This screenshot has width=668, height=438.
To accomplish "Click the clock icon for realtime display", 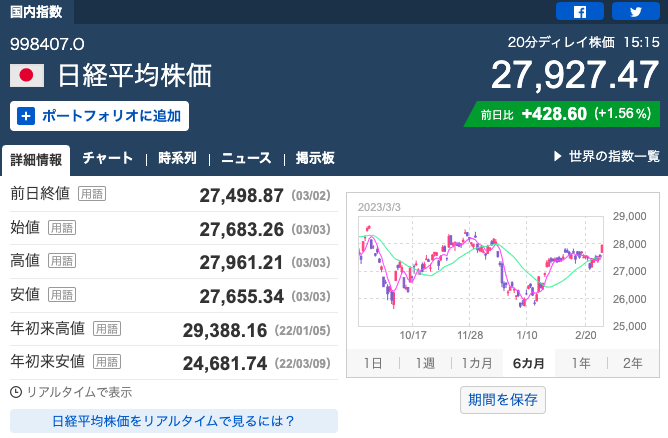I will 15,392.
